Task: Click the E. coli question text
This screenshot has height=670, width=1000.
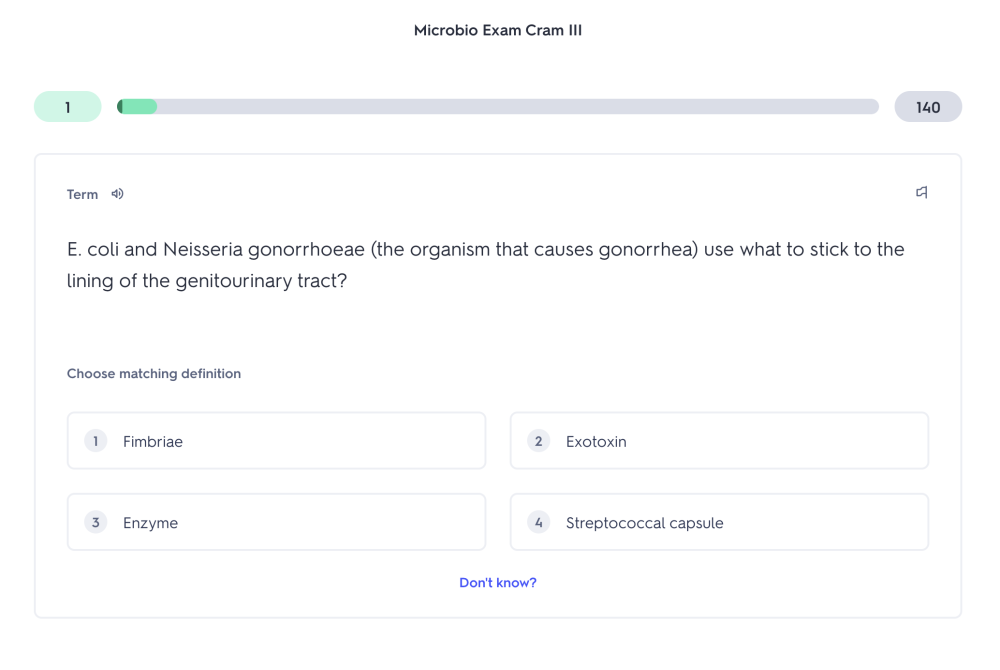Action: [x=485, y=265]
